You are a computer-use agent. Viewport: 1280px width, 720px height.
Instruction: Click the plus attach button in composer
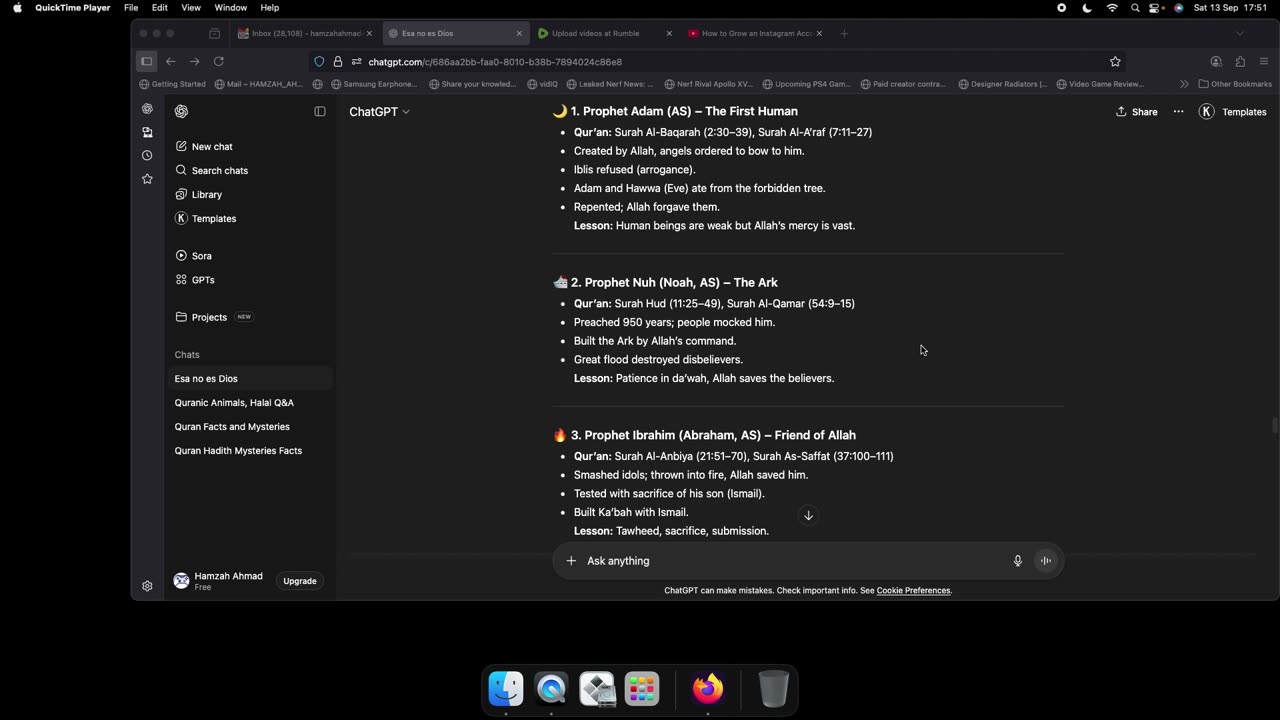(x=571, y=561)
